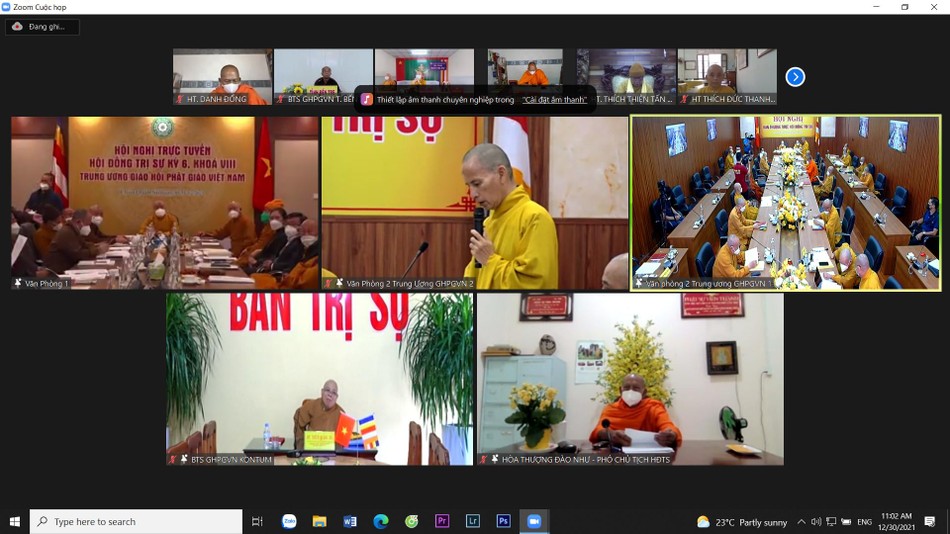
Task: Open File Explorer from taskbar
Action: click(x=320, y=521)
